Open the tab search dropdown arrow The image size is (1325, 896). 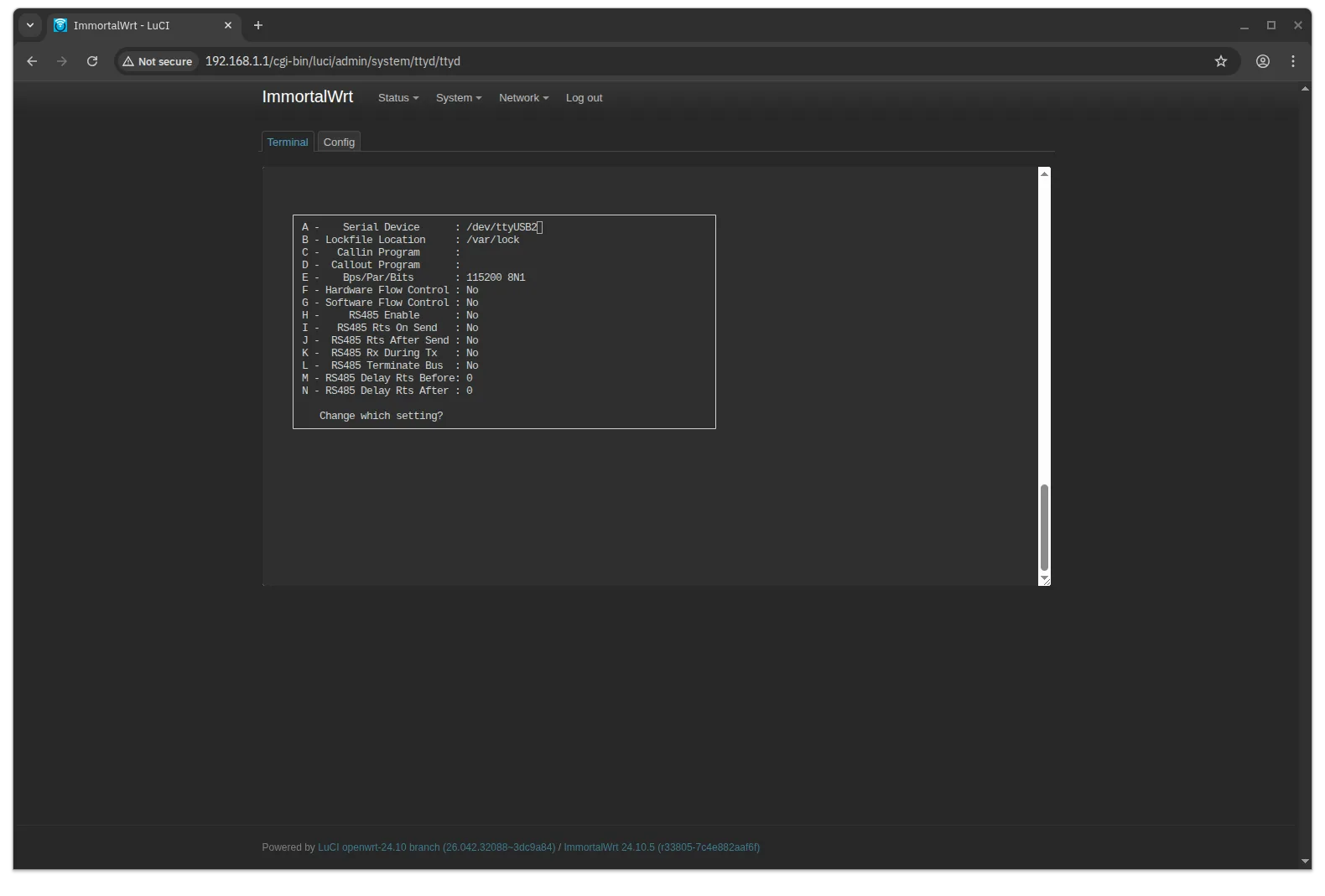[x=30, y=25]
